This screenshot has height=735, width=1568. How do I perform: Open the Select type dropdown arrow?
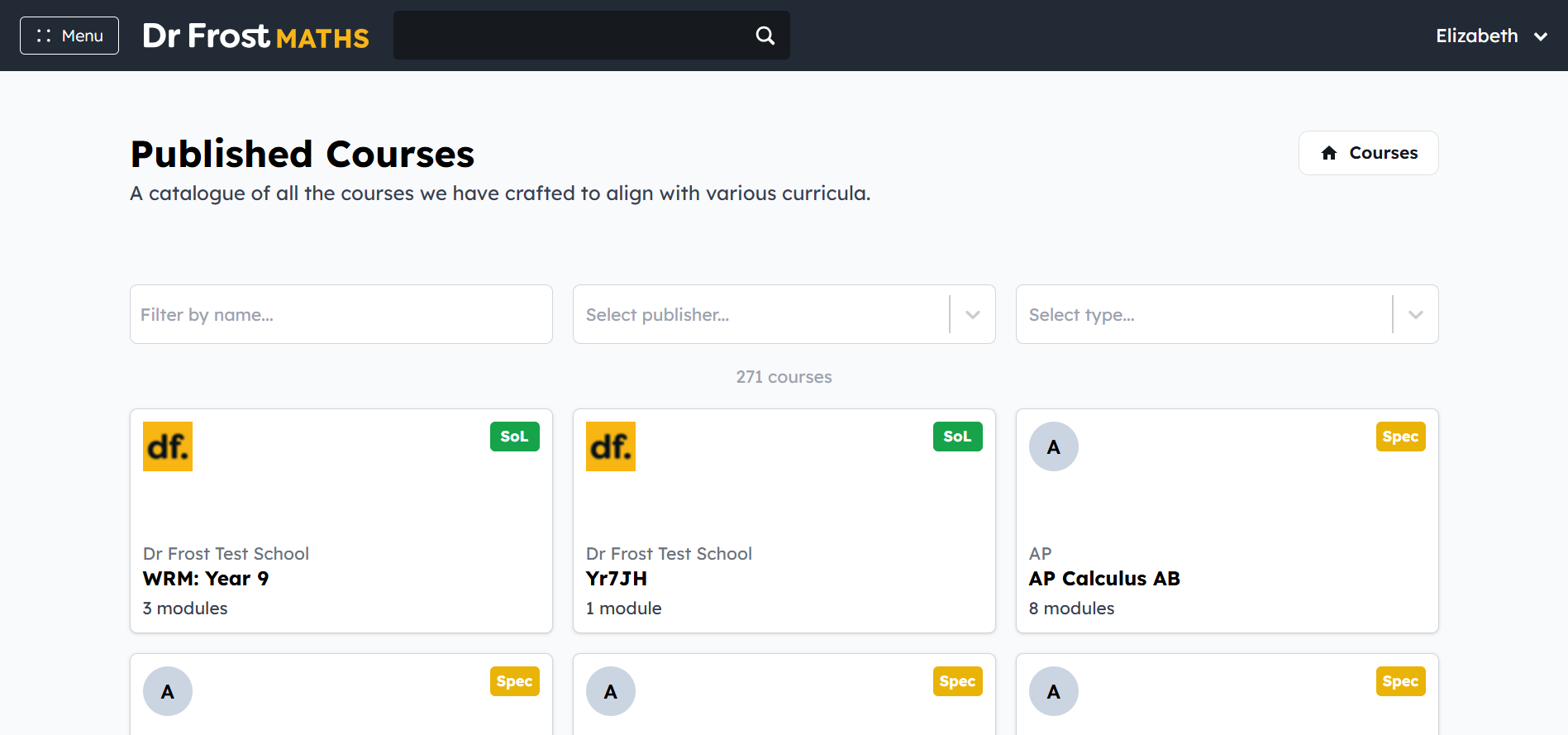click(x=1416, y=314)
